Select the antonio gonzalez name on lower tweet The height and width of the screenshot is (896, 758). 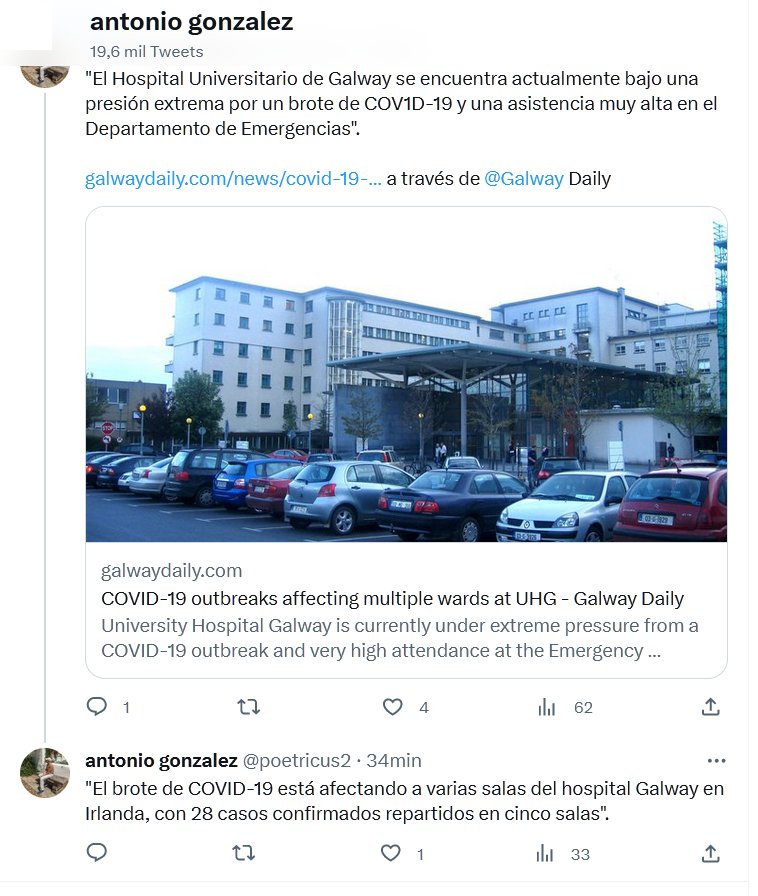point(161,761)
